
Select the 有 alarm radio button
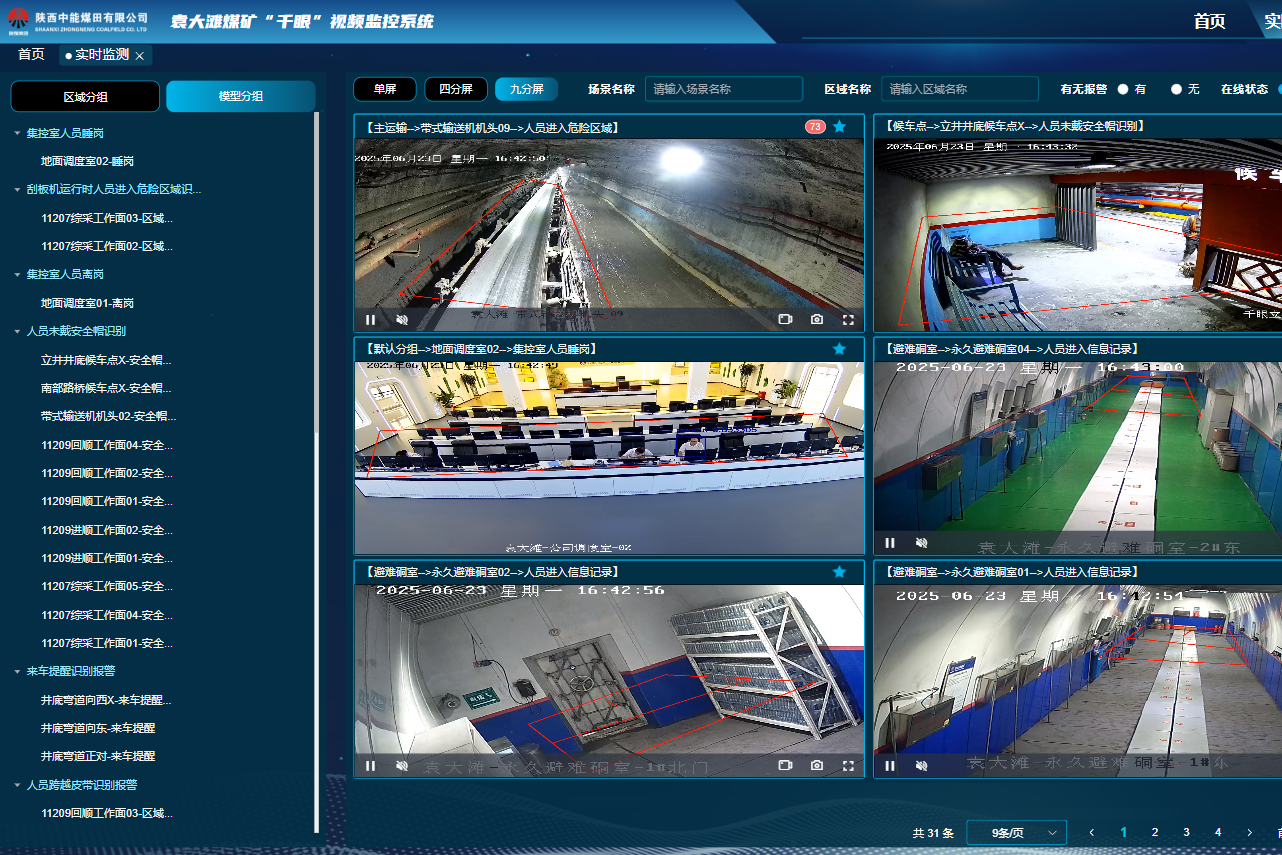1123,89
